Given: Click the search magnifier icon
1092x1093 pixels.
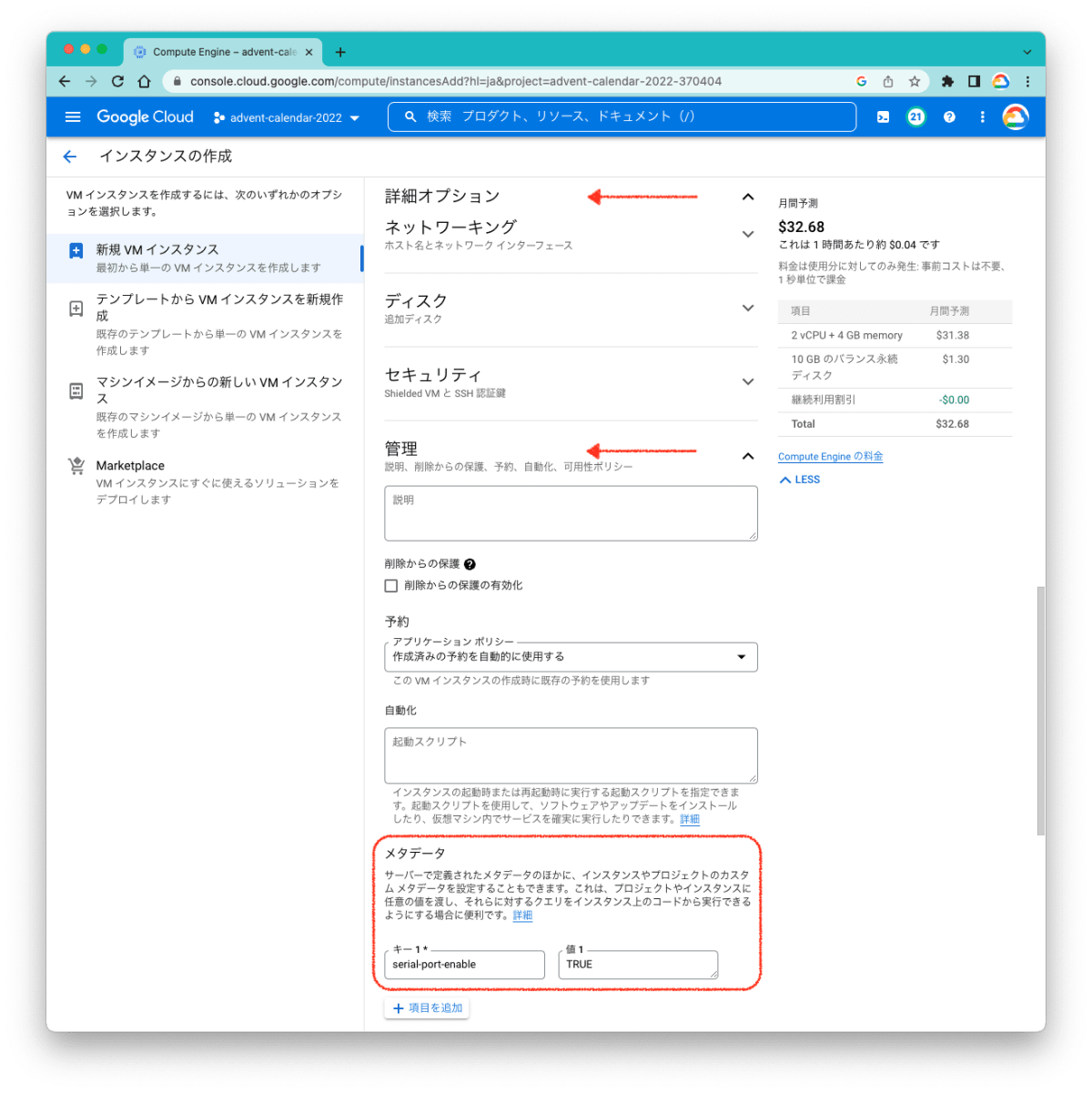Looking at the screenshot, I should point(410,116).
